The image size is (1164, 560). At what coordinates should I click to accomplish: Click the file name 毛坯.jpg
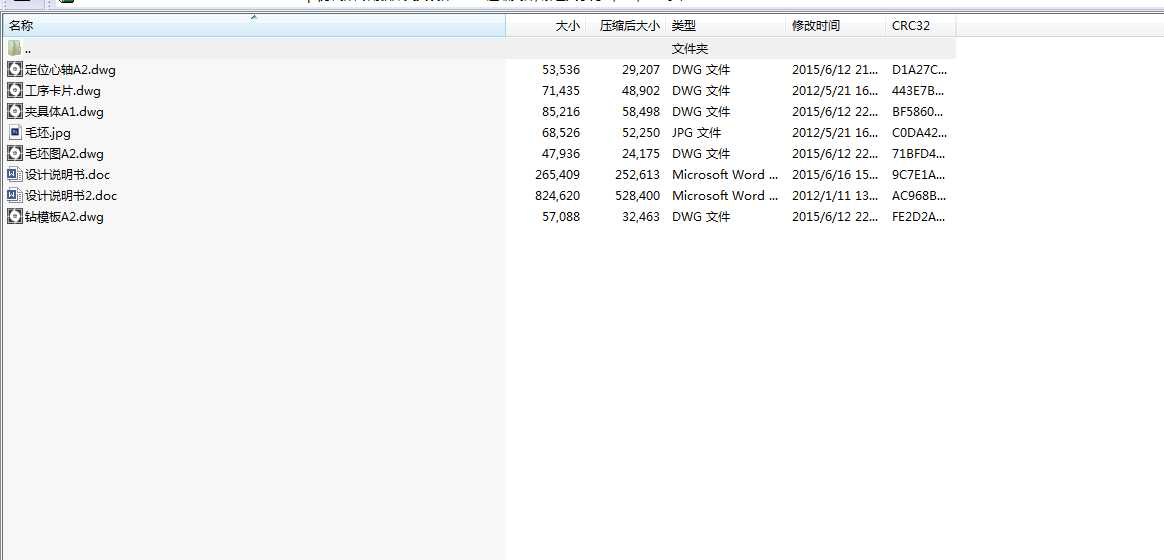pyautogui.click(x=48, y=133)
